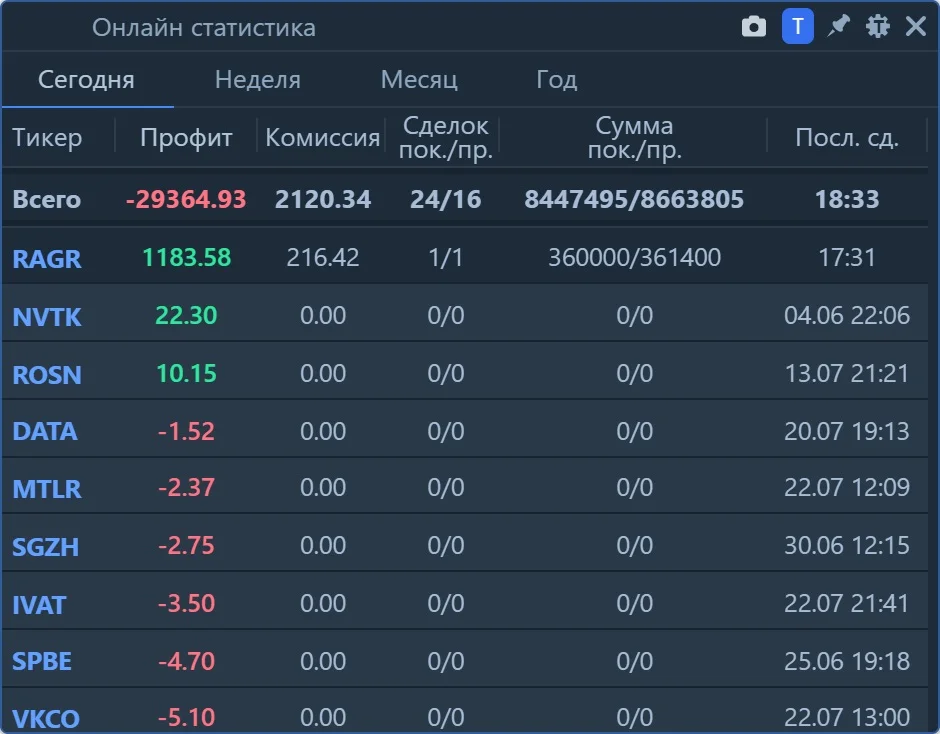Viewport: 940px width, 734px height.
Task: Open the MTLR ticker
Action: [x=47, y=489]
